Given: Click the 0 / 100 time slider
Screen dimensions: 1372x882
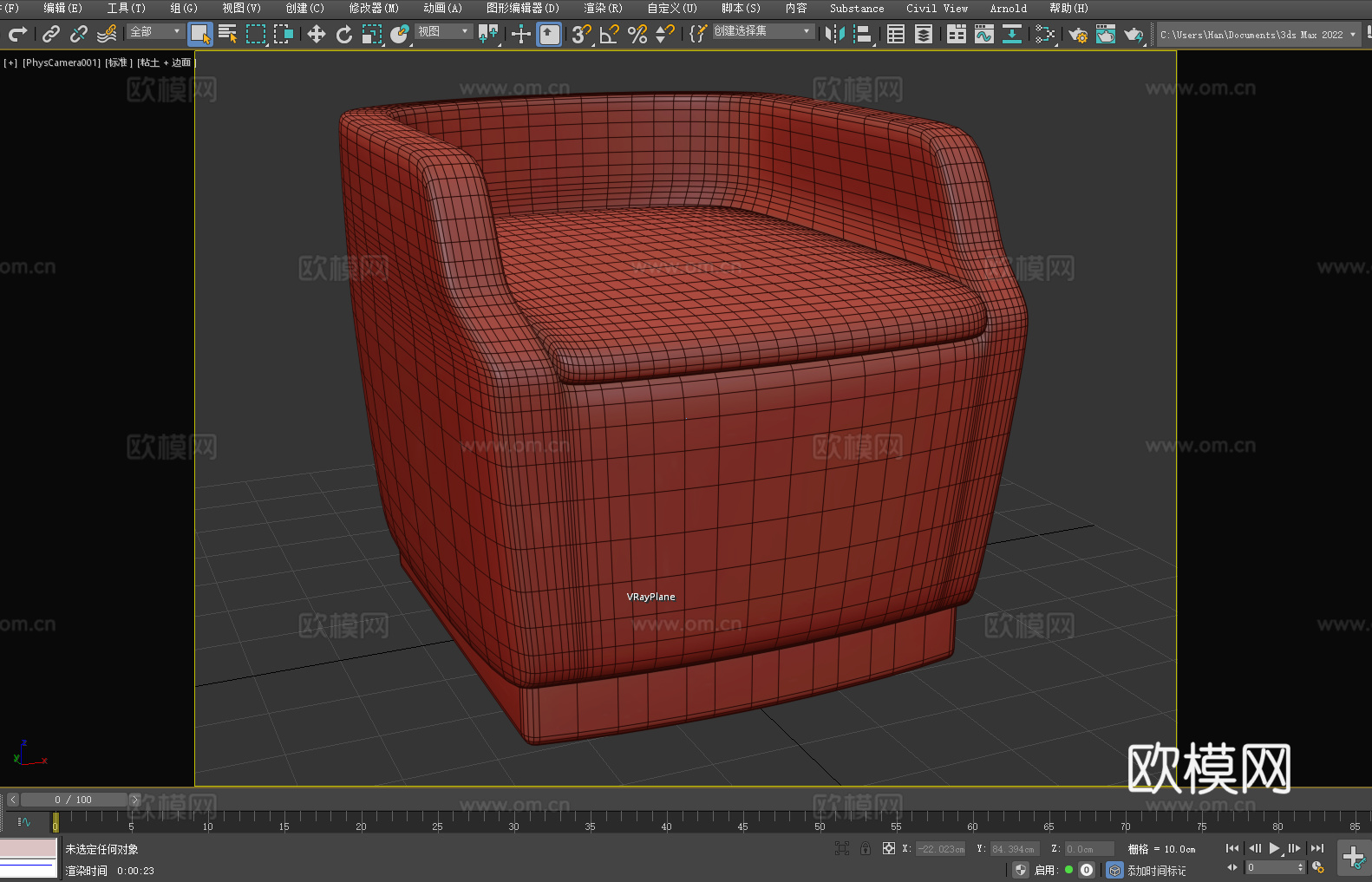Looking at the screenshot, I should click(74, 800).
